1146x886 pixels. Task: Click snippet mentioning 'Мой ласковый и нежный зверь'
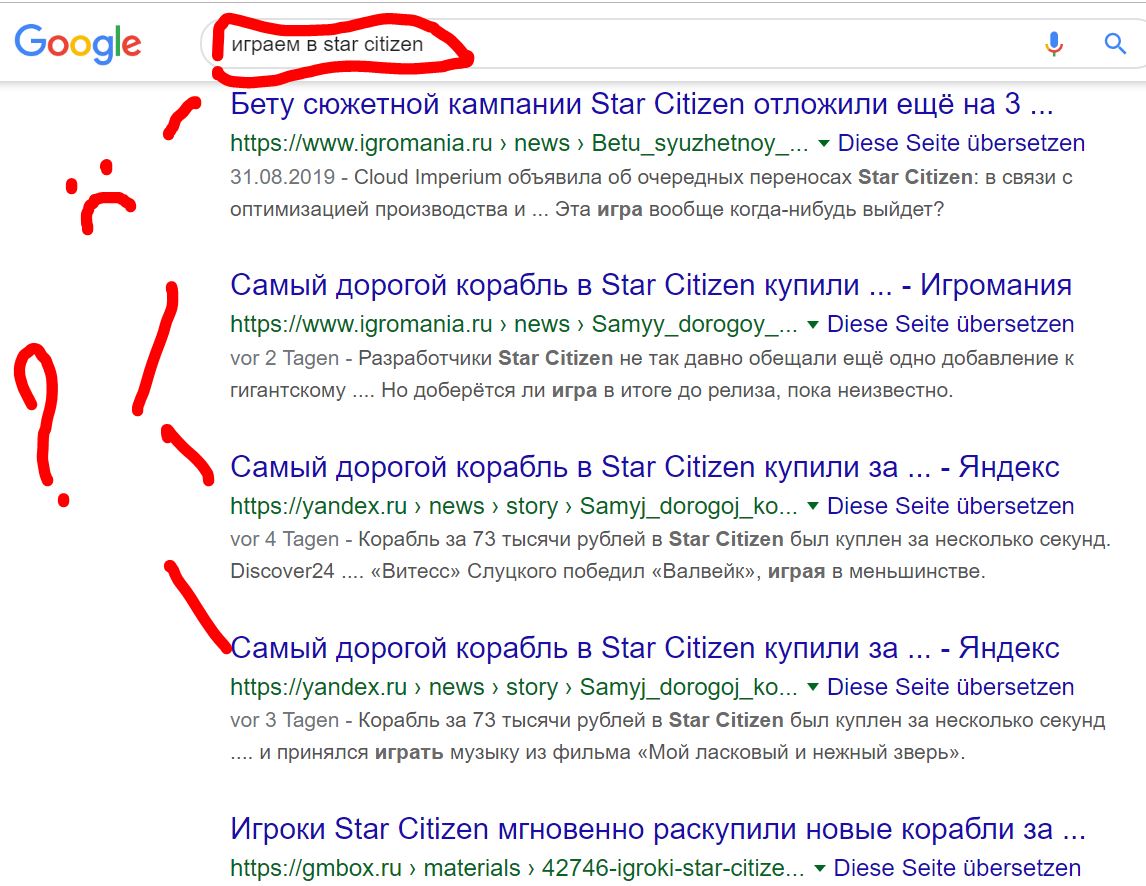click(x=667, y=736)
